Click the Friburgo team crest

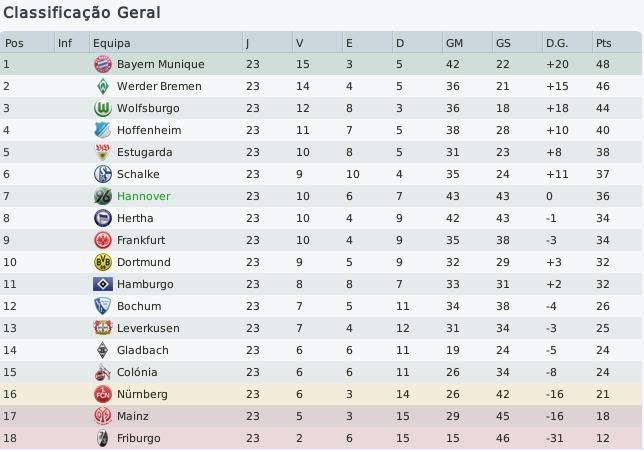tap(101, 438)
